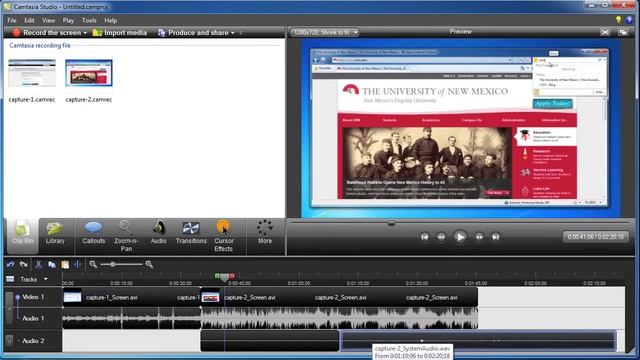Open the File menu

tap(12, 20)
